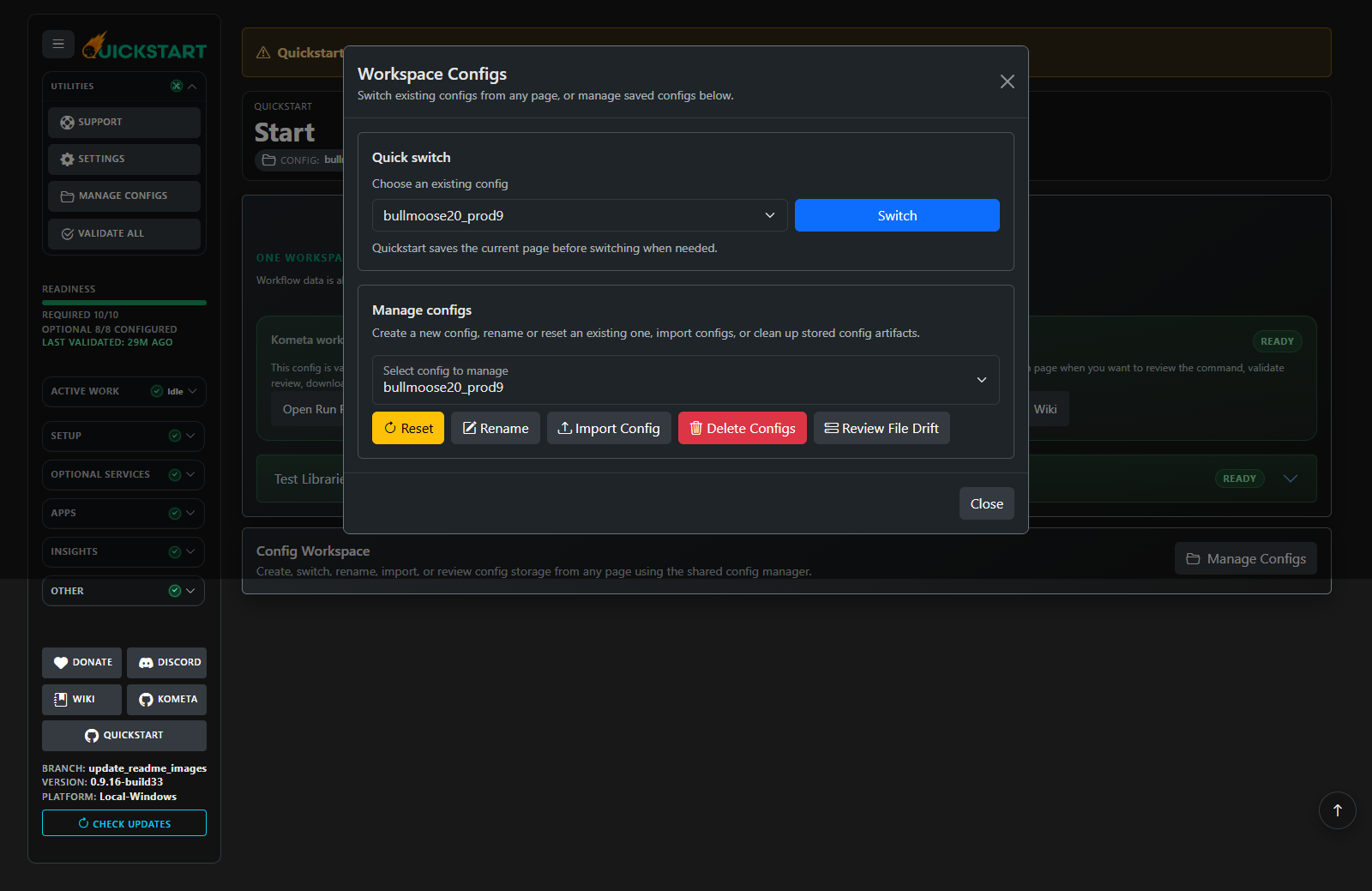
Task: Expand the Setup sidebar section
Action: coord(123,436)
